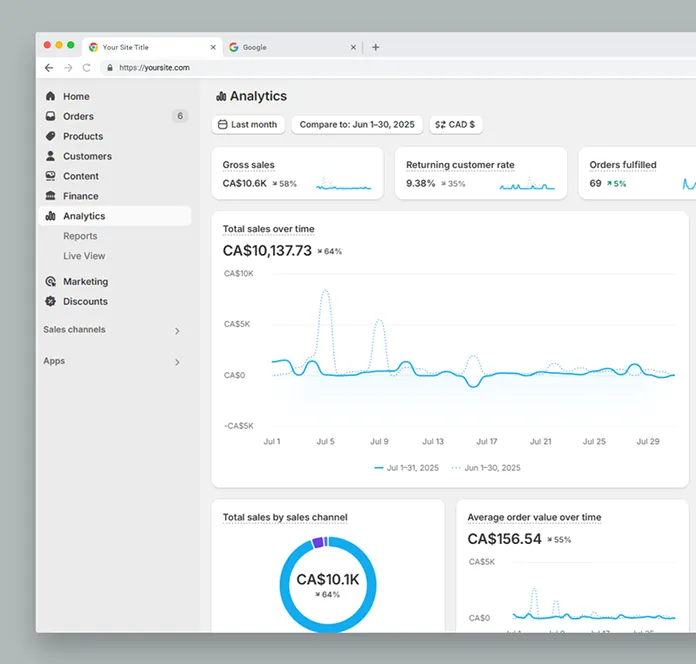Image resolution: width=696 pixels, height=664 pixels.
Task: Click the Discounts badge icon
Action: 51,302
